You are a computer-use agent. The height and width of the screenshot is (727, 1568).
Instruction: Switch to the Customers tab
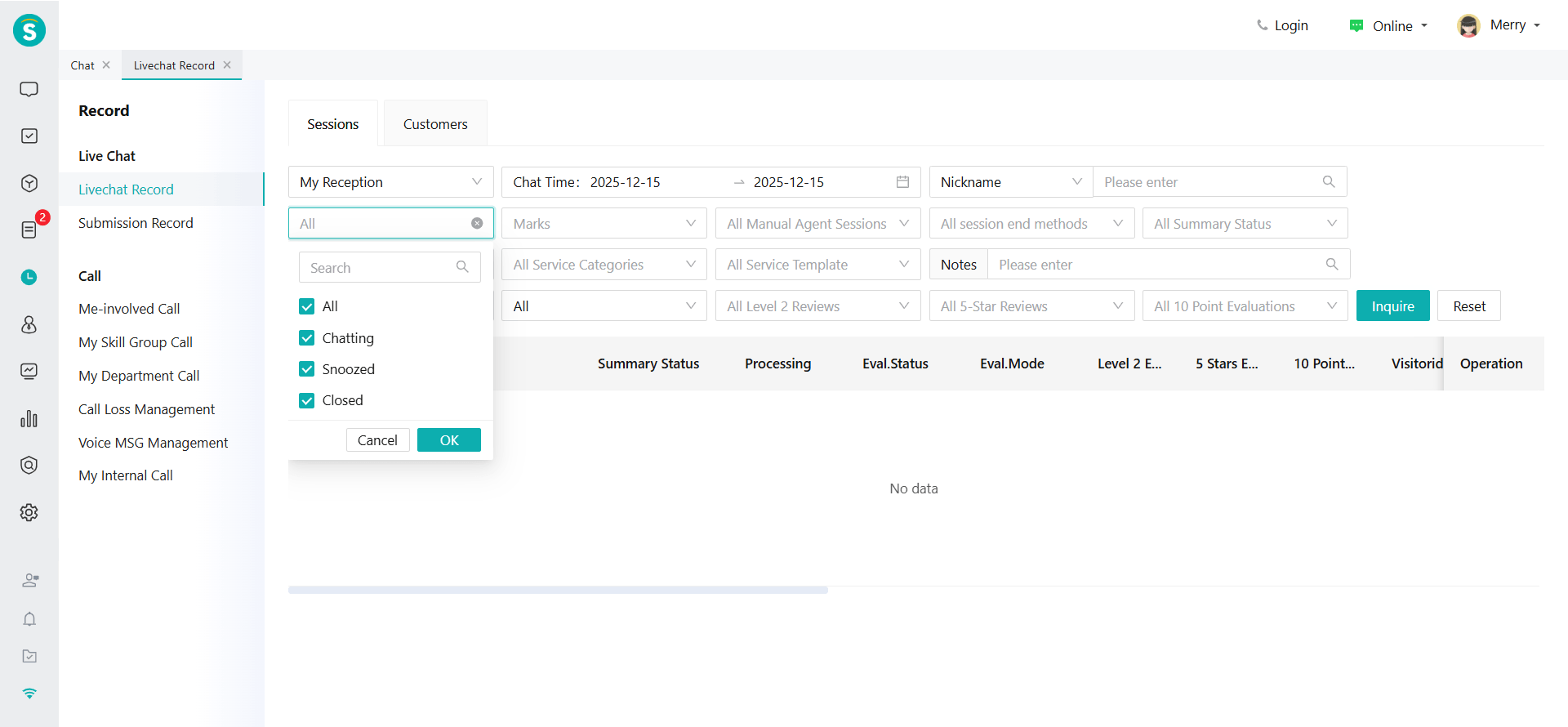coord(435,124)
